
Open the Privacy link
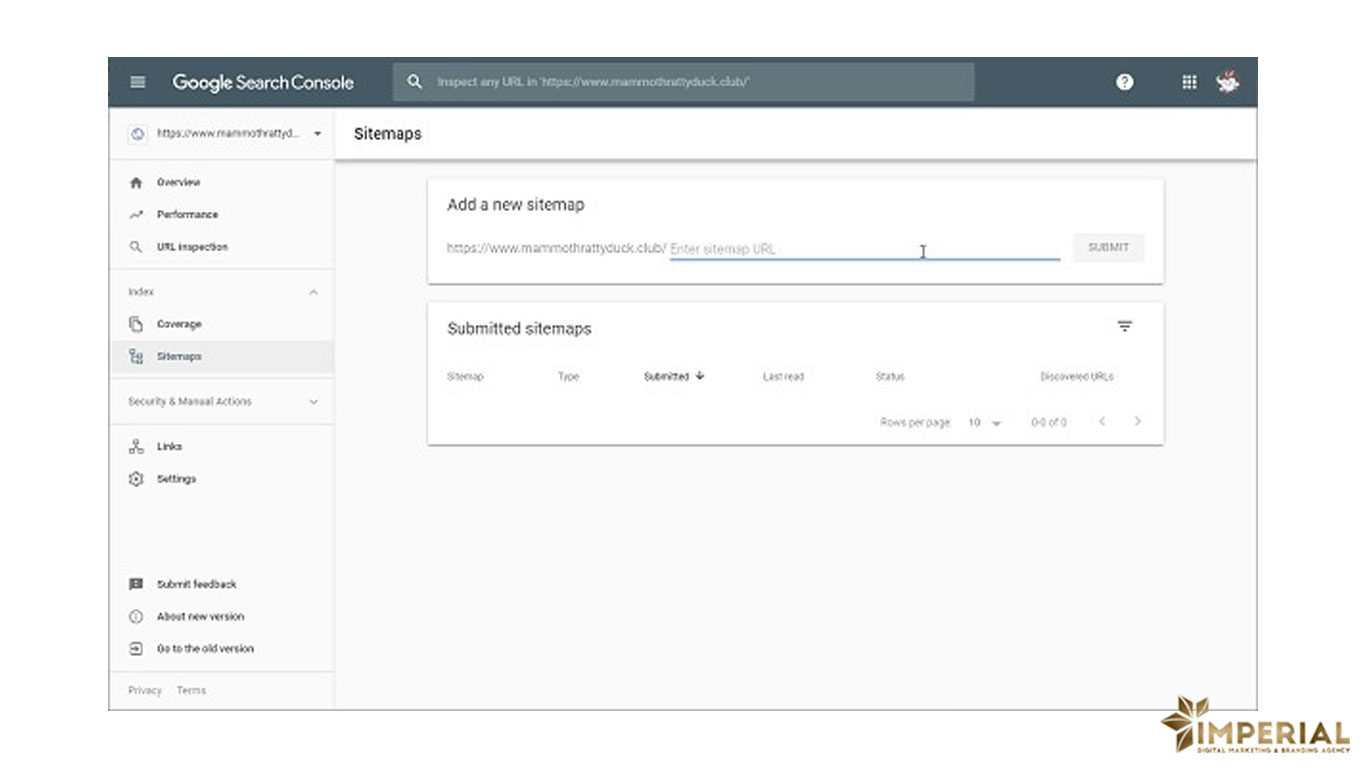pyautogui.click(x=145, y=691)
